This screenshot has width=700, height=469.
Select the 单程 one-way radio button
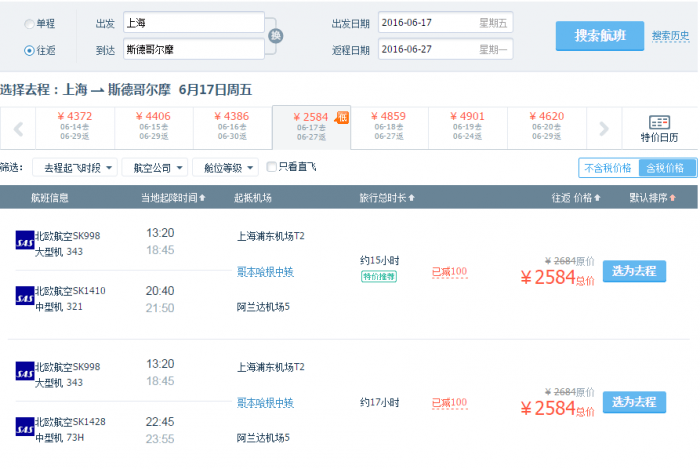[x=29, y=24]
